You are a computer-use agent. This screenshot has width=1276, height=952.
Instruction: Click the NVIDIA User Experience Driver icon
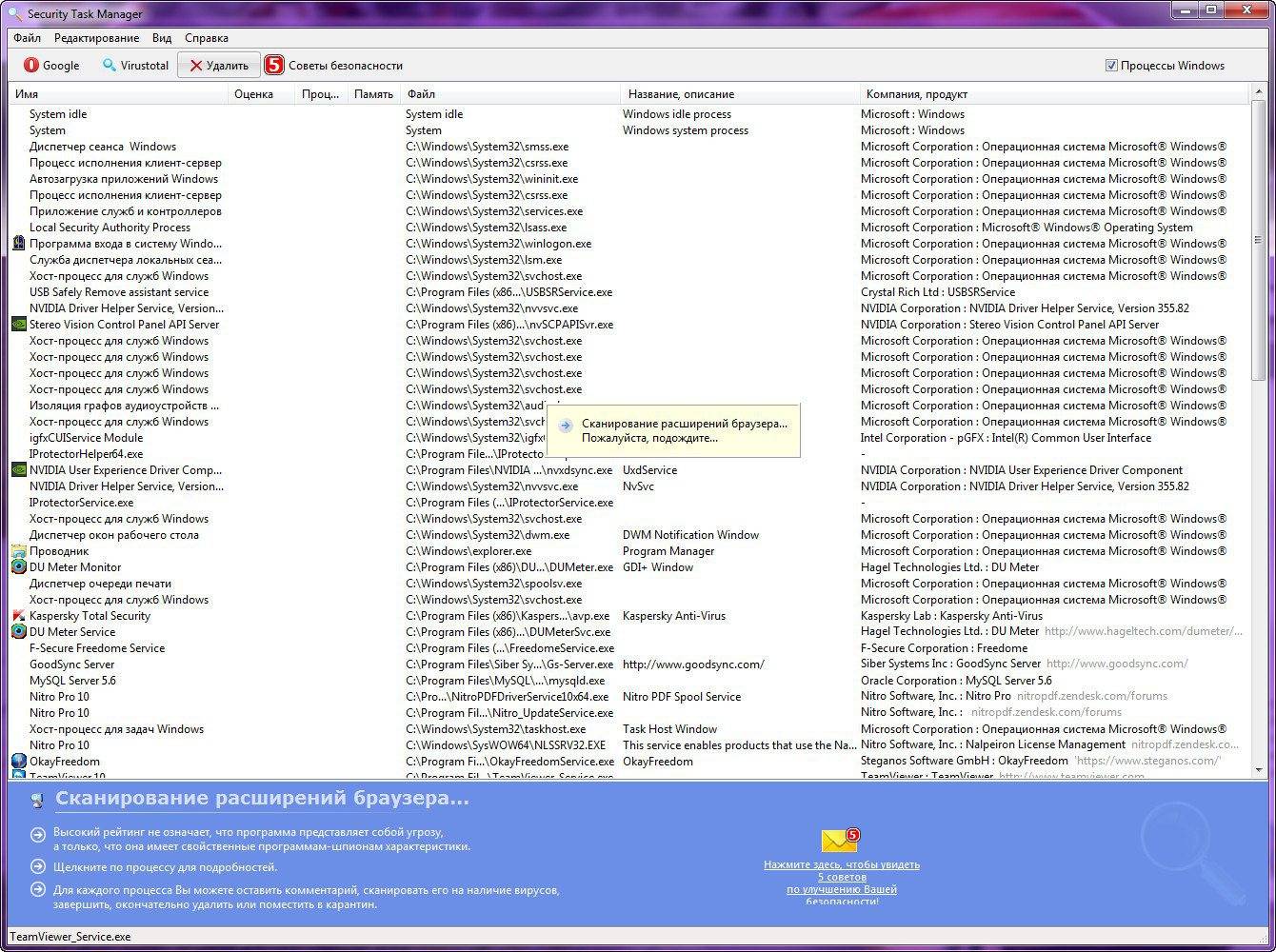[18, 470]
